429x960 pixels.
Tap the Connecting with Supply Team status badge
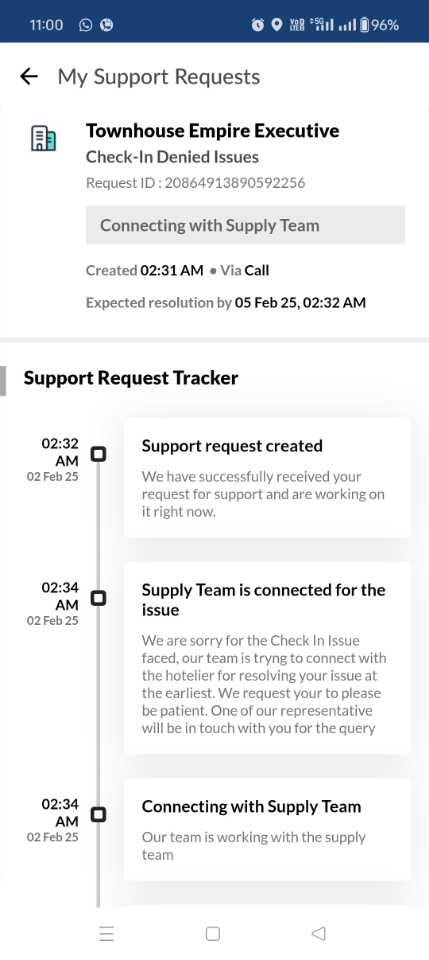245,225
